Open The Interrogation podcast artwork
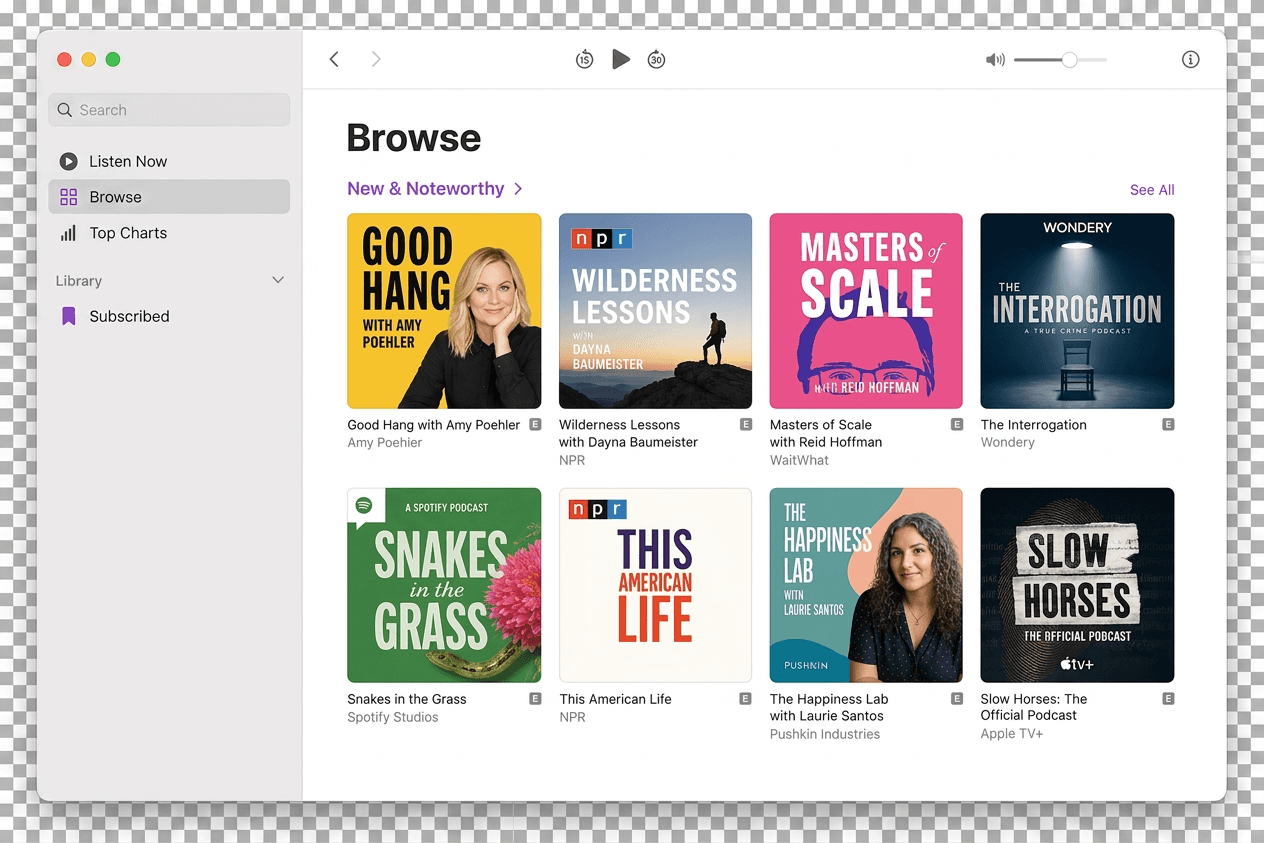Screen dimensions: 1264x843 coord(1077,311)
